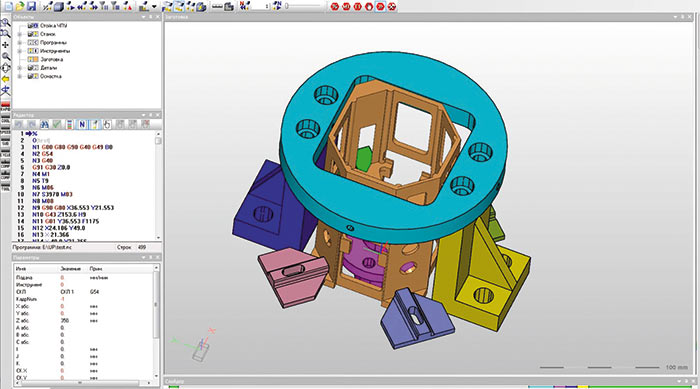Click the highlighted red round run button
This screenshot has width=700, height=389.
coord(380,6)
